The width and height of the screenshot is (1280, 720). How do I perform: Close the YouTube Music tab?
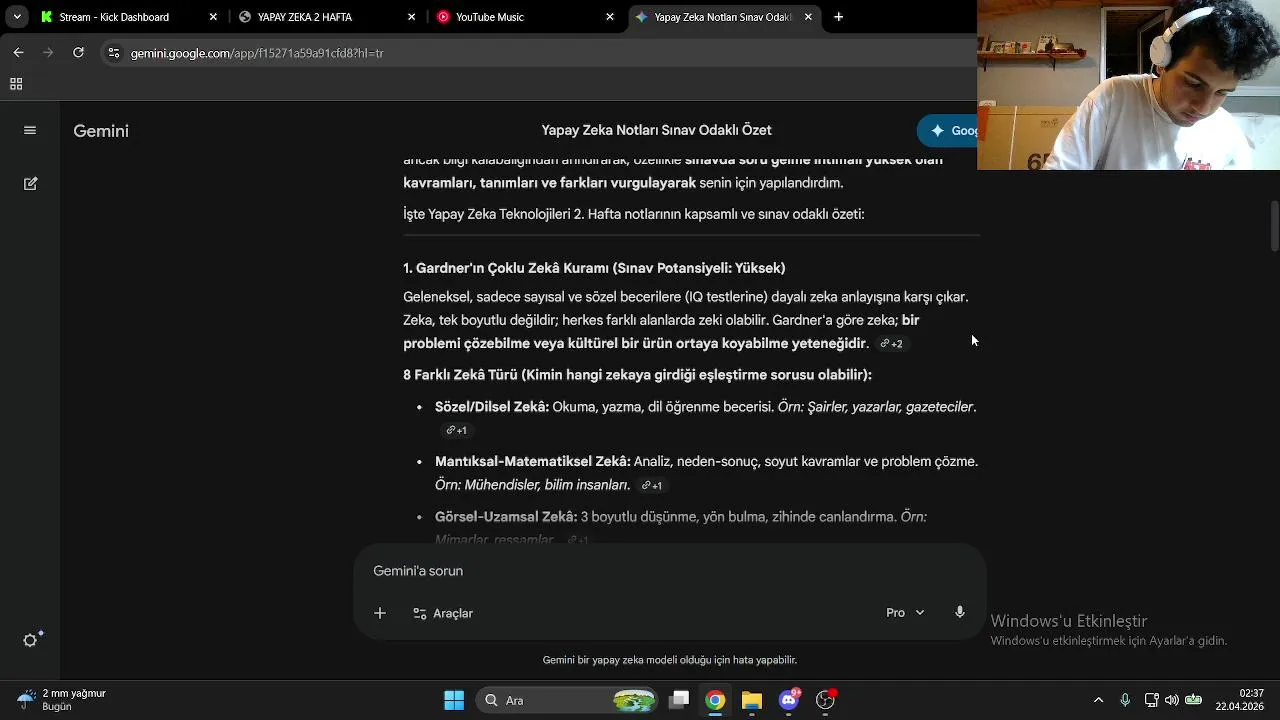click(x=610, y=17)
